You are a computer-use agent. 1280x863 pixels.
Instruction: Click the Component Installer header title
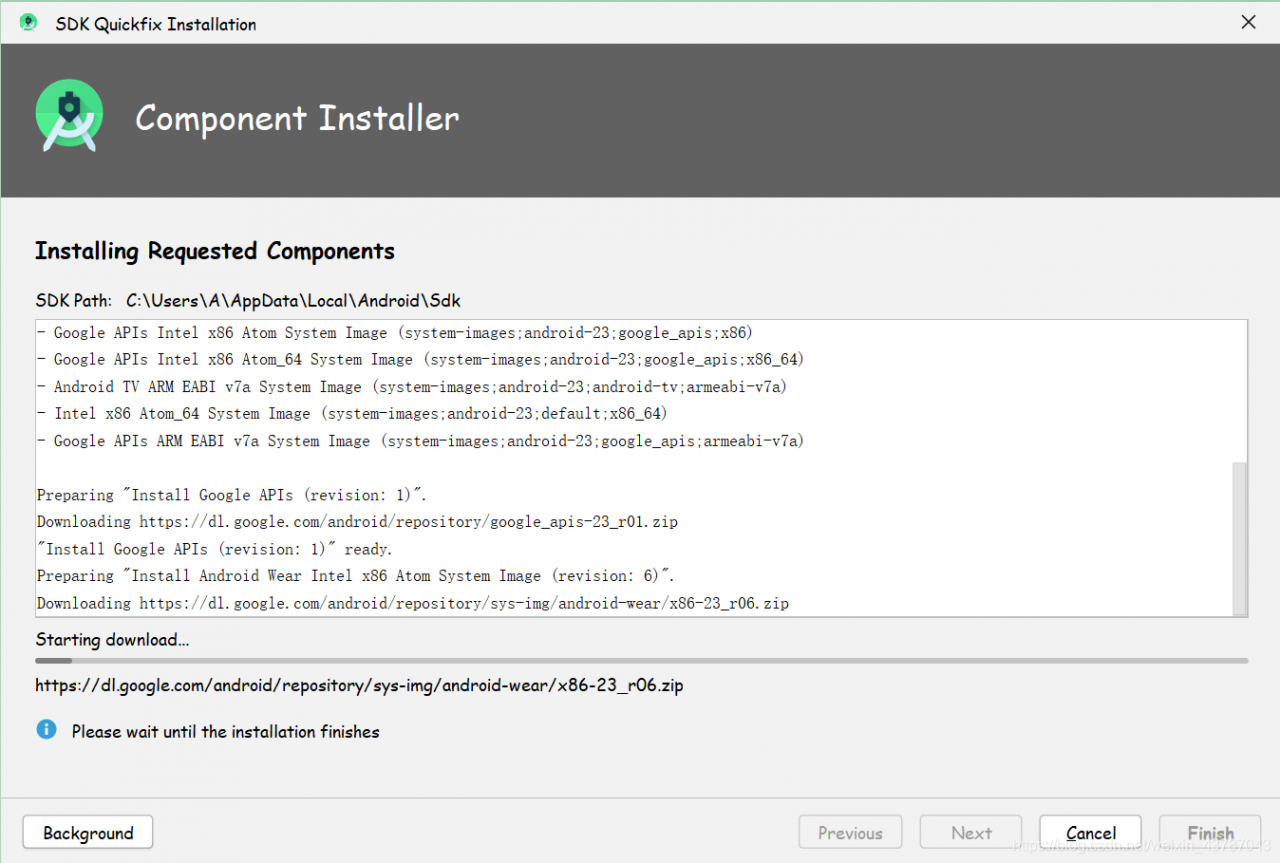(297, 118)
